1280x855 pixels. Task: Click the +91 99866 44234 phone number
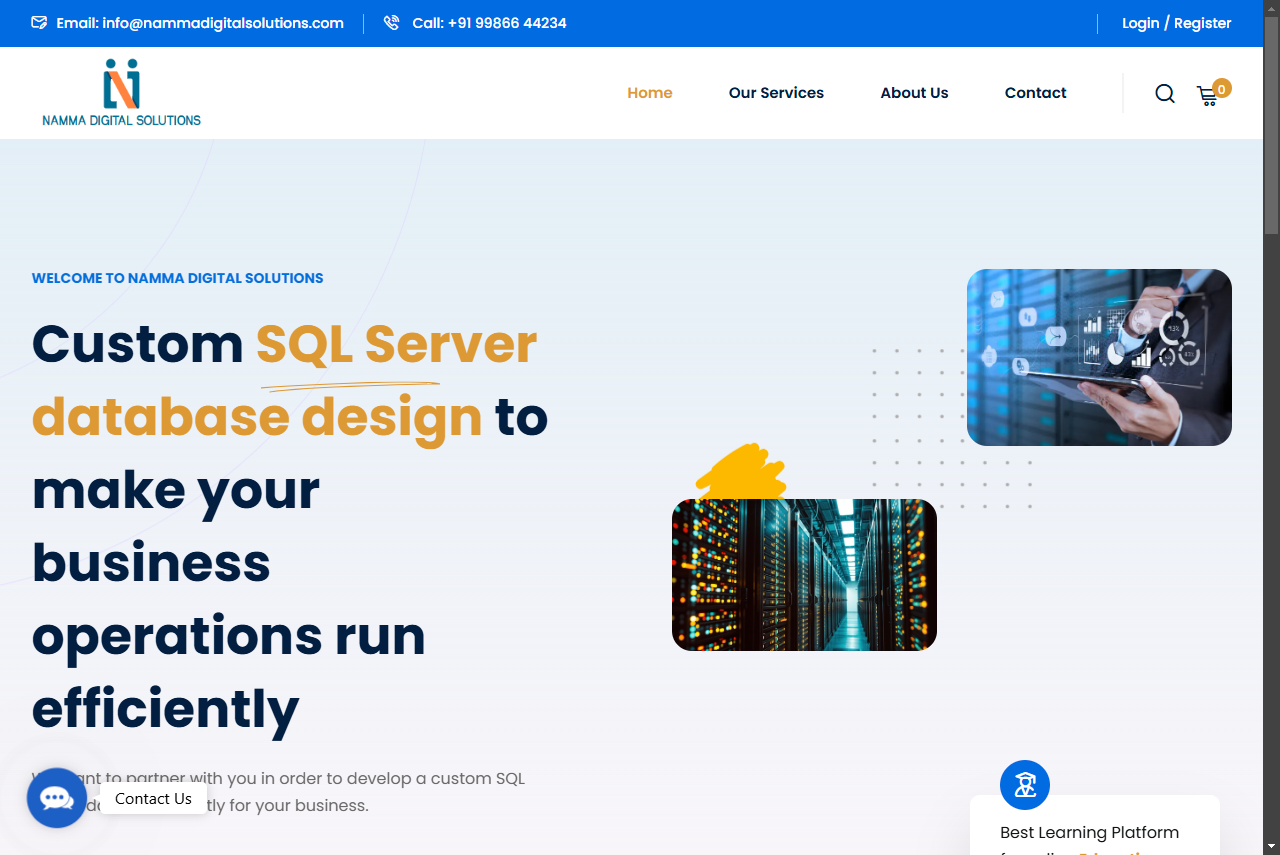coord(507,23)
